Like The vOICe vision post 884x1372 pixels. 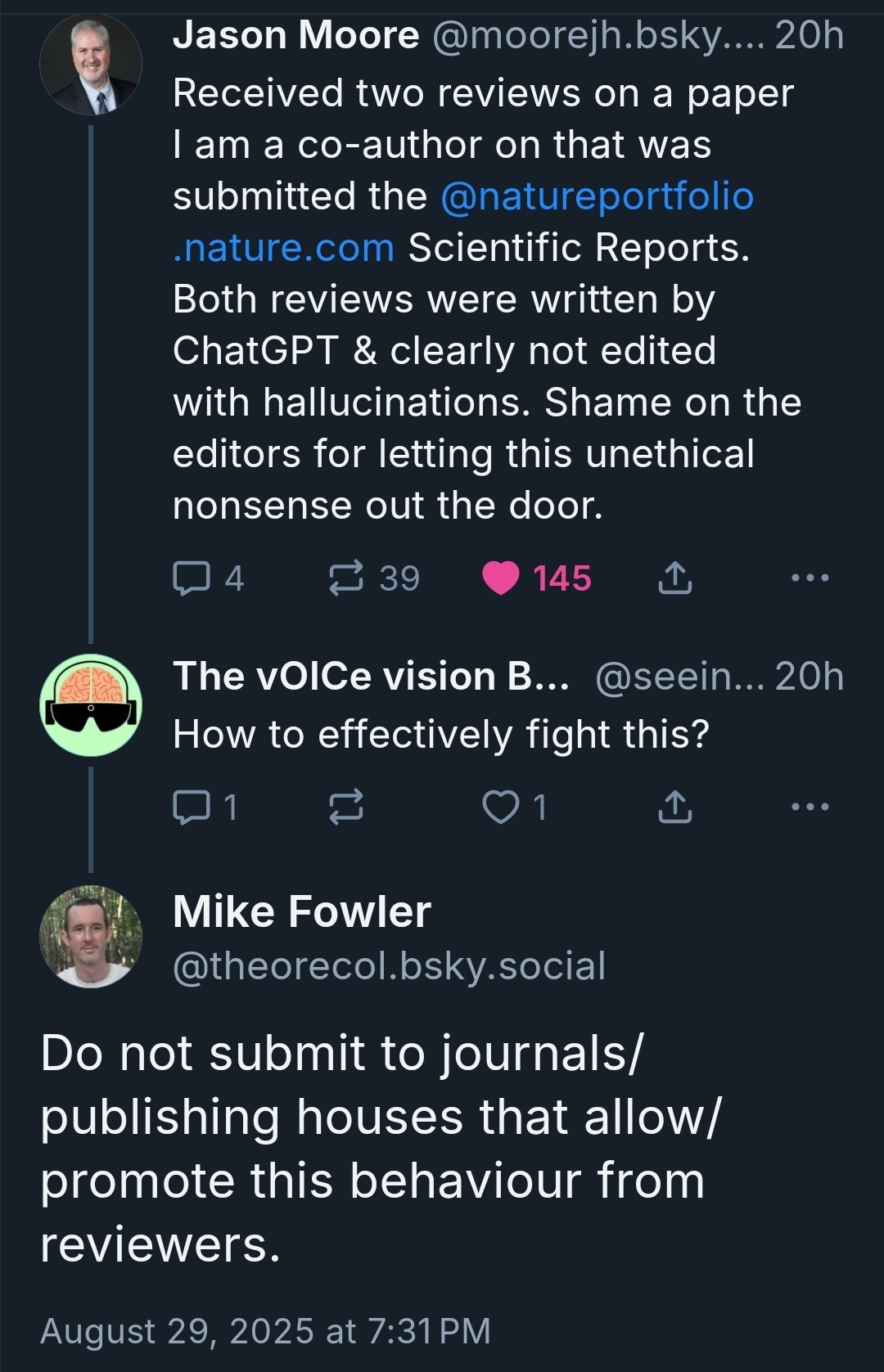click(x=501, y=807)
